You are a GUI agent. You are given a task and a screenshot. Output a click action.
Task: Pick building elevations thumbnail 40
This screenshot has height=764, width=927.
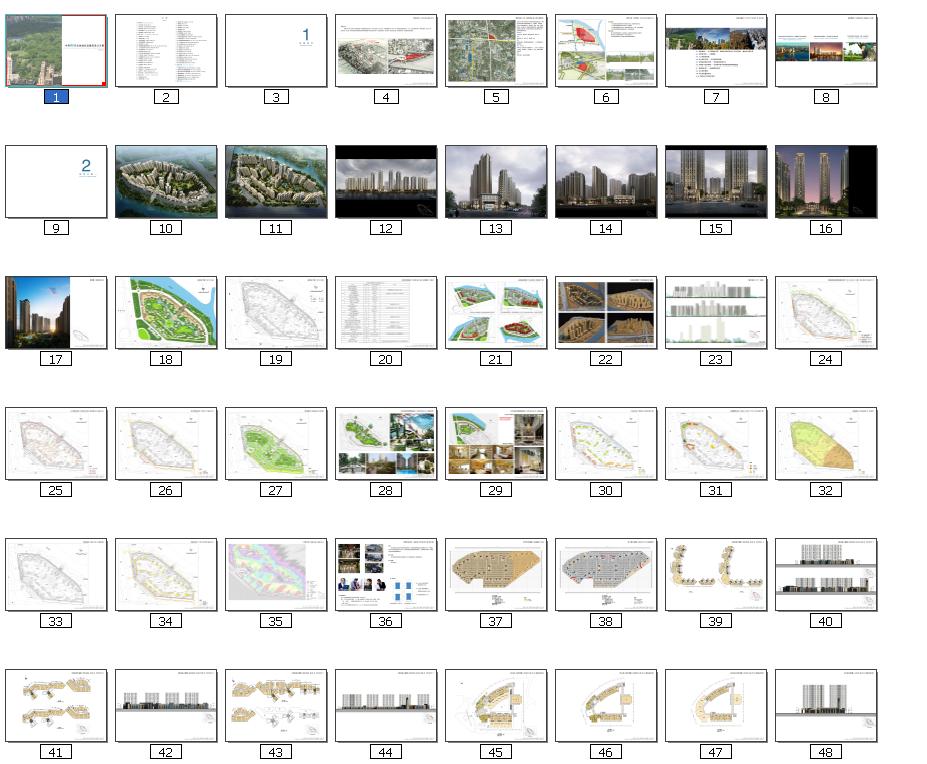coord(826,574)
